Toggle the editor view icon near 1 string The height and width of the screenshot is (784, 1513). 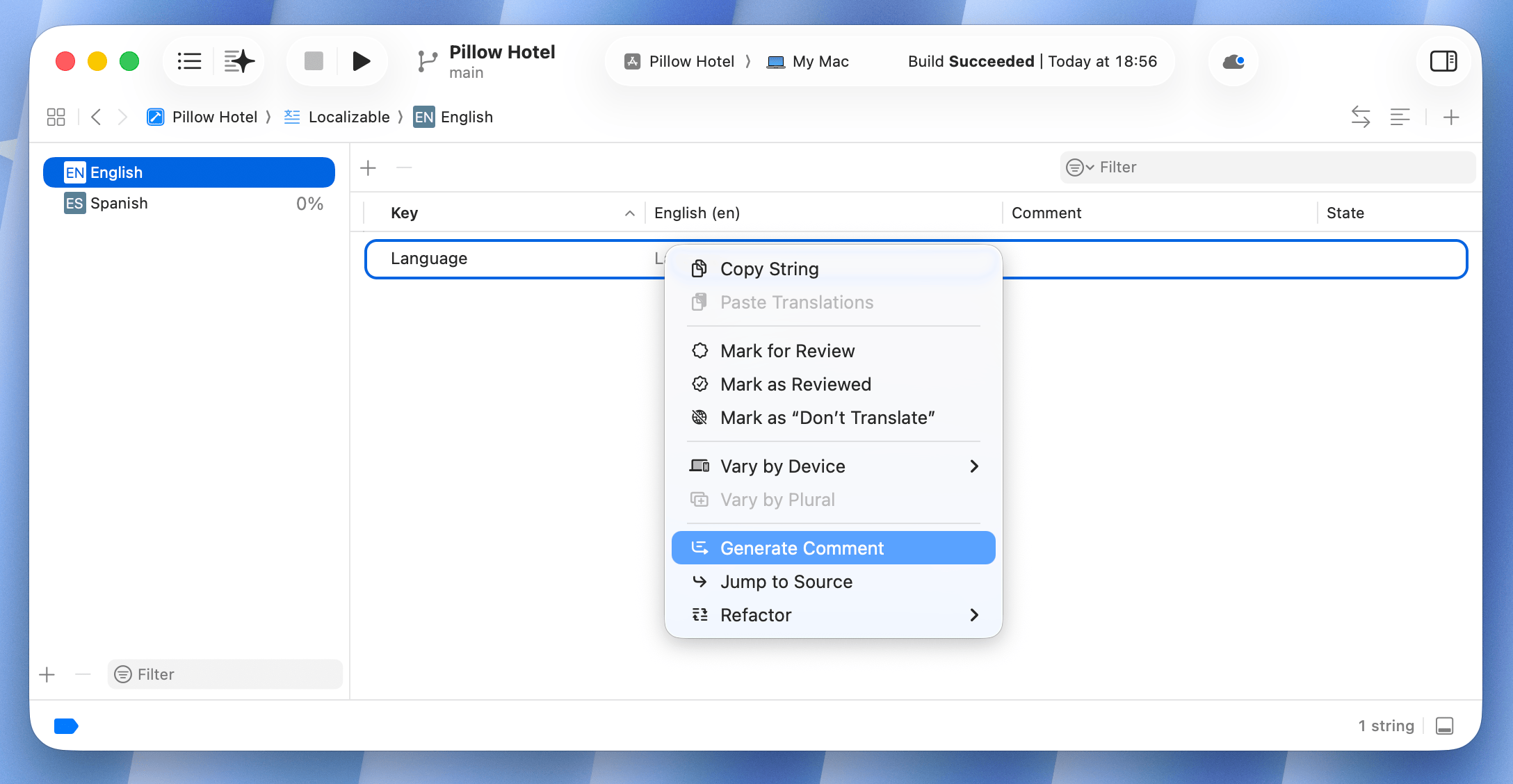click(x=1445, y=726)
